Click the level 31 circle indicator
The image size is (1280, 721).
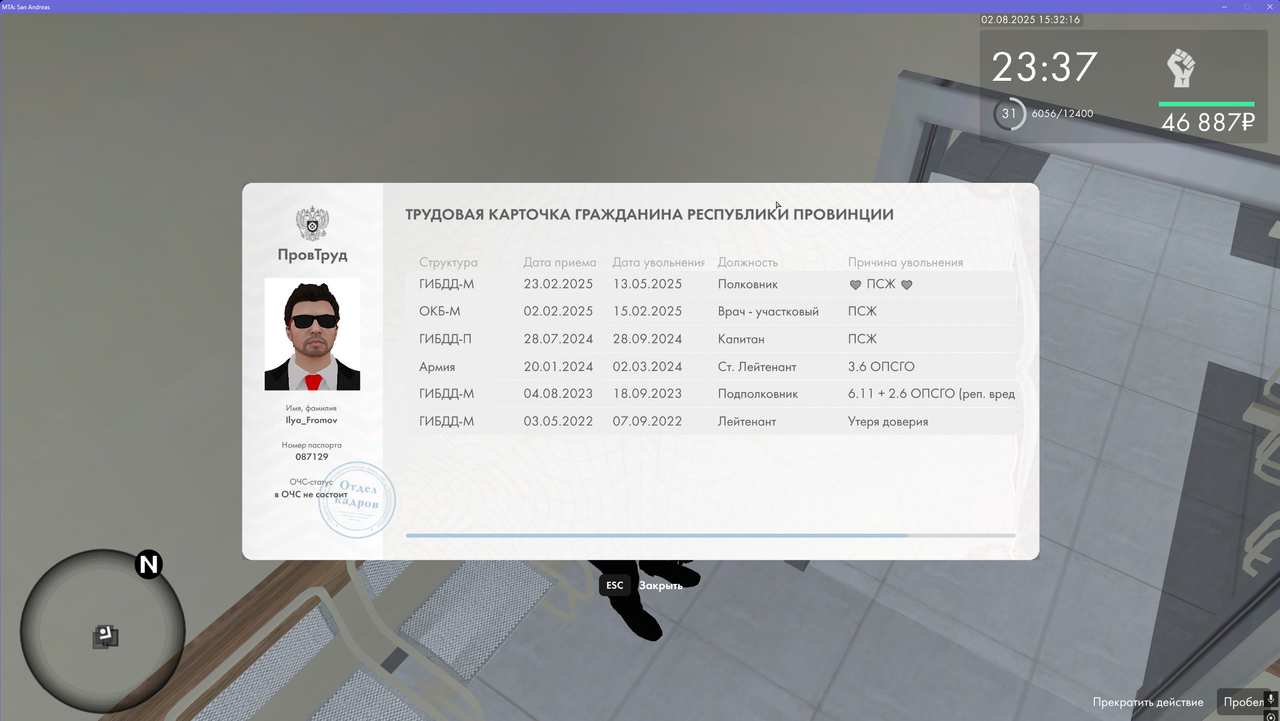coord(1009,114)
